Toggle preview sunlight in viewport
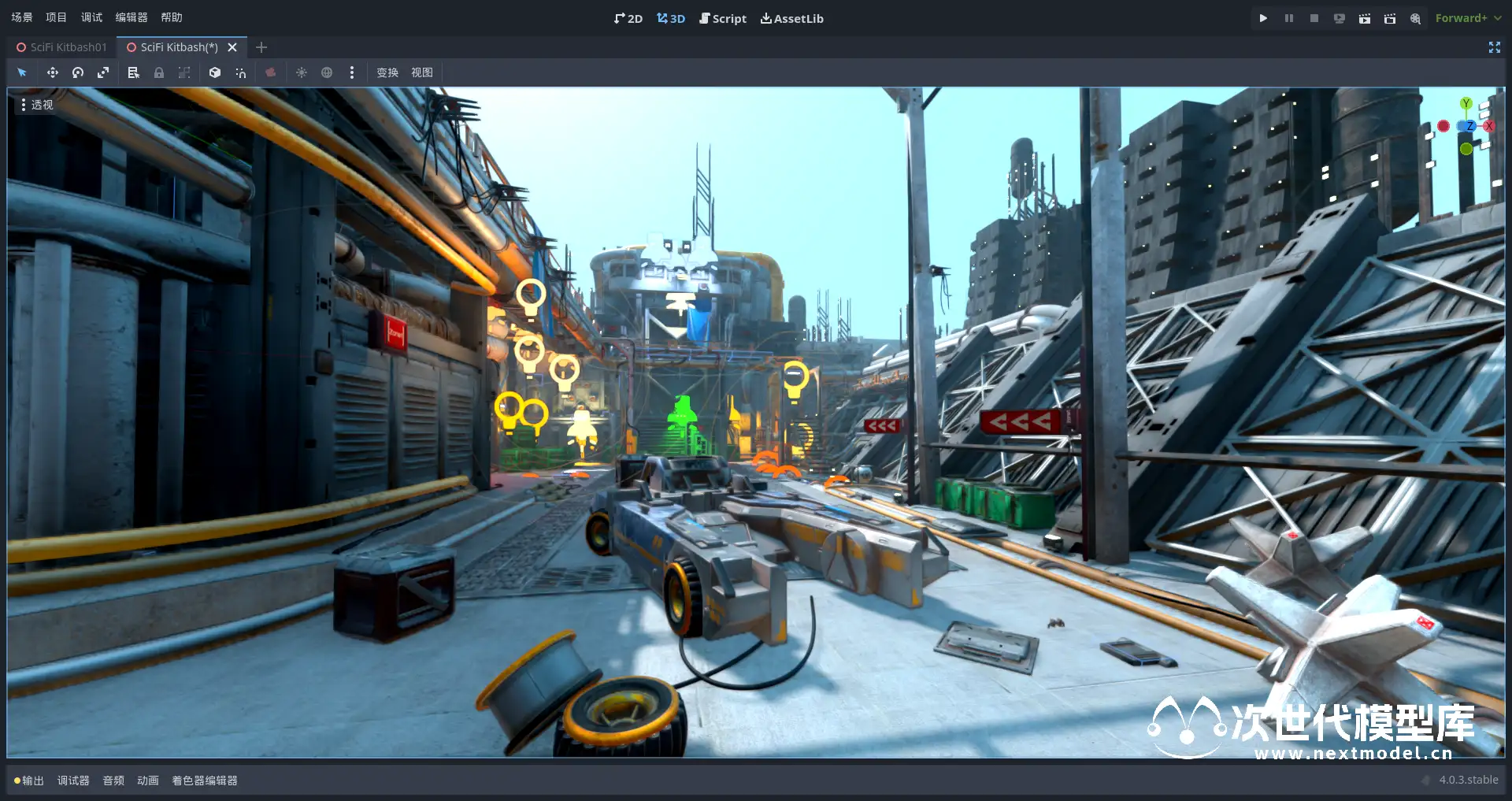 pos(302,72)
